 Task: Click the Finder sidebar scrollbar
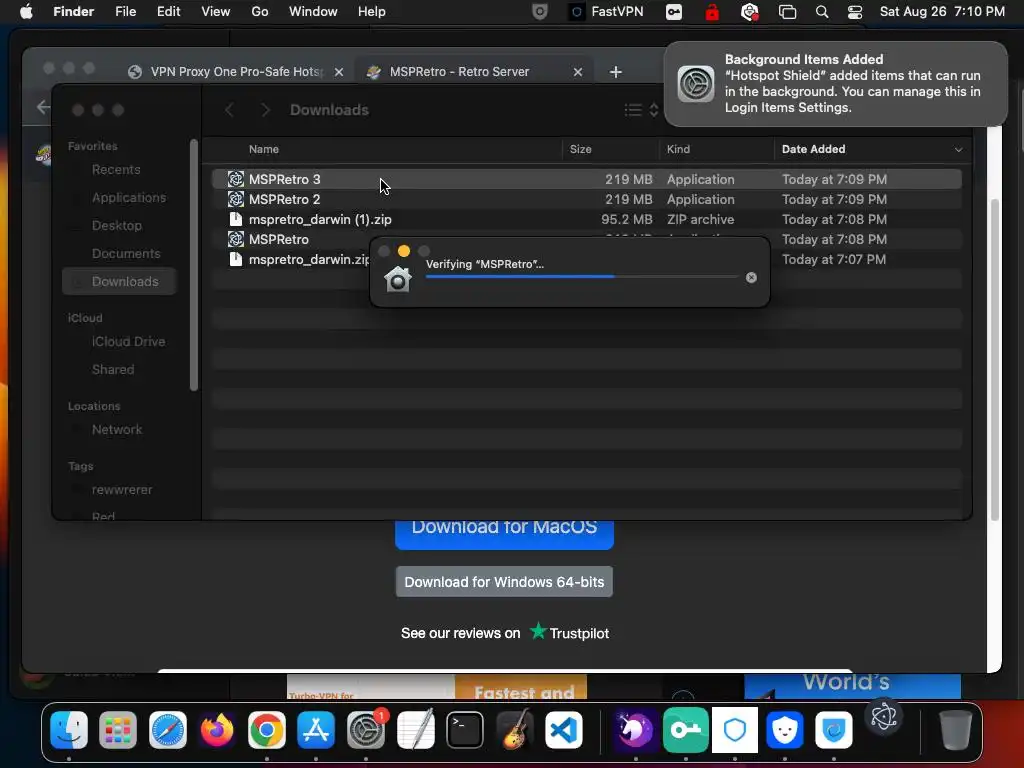click(x=193, y=265)
